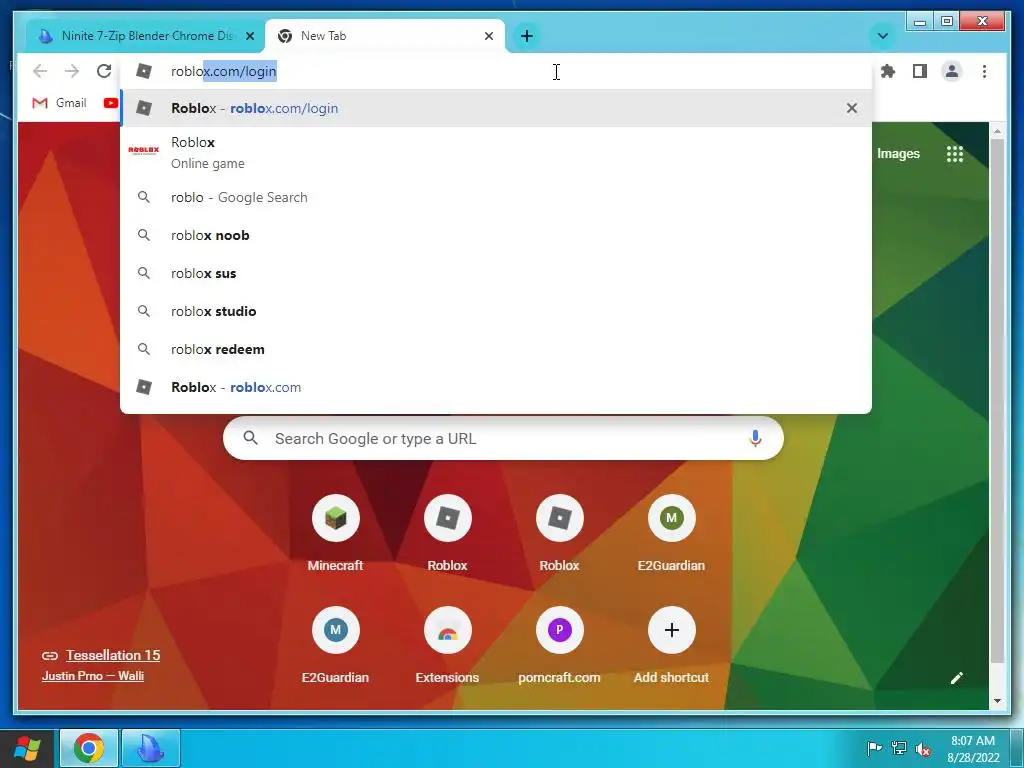1024x768 pixels.
Task: Open the Extensions puzzle icon
Action: pos(888,71)
